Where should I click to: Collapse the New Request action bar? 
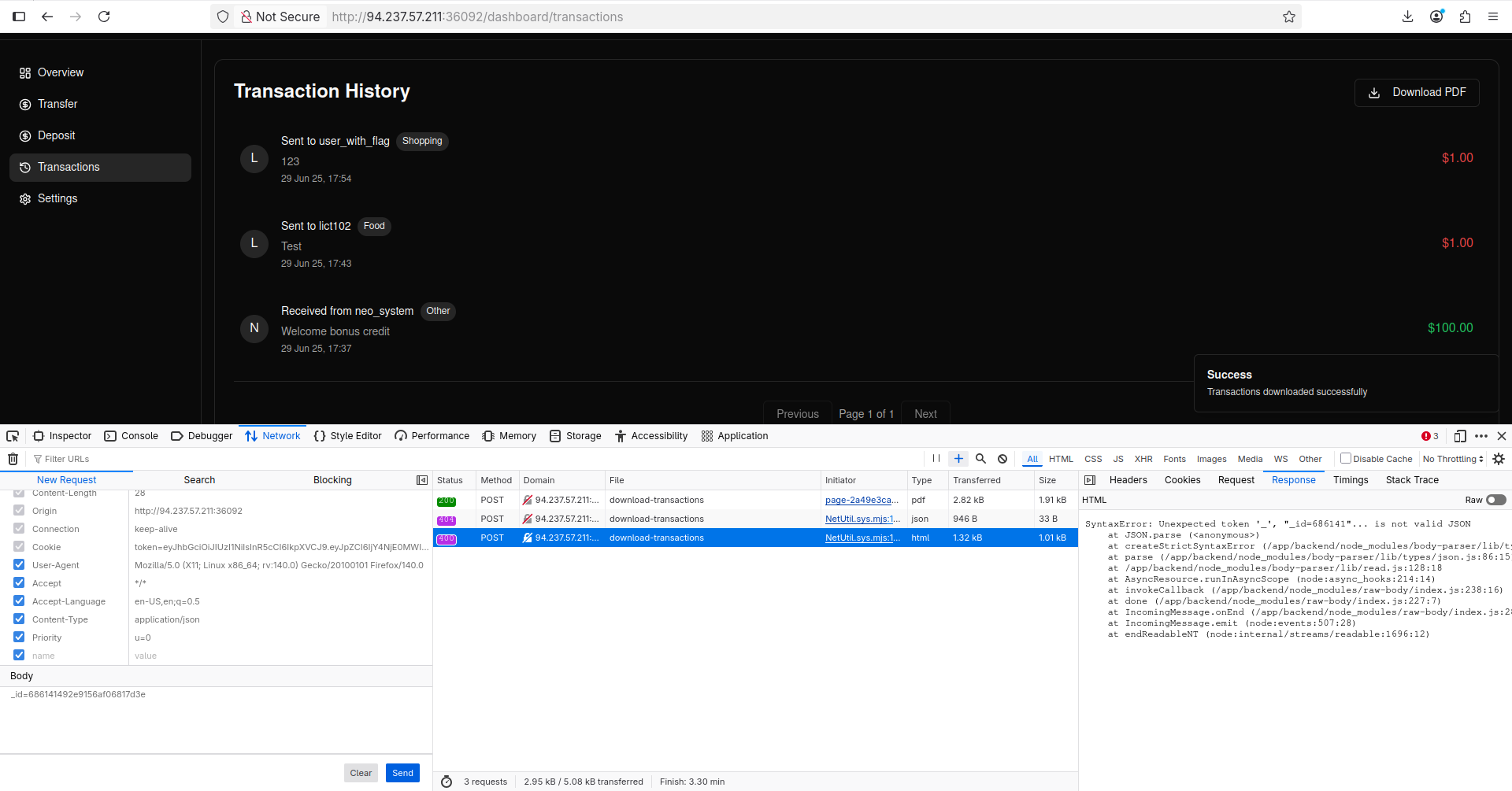(x=422, y=480)
